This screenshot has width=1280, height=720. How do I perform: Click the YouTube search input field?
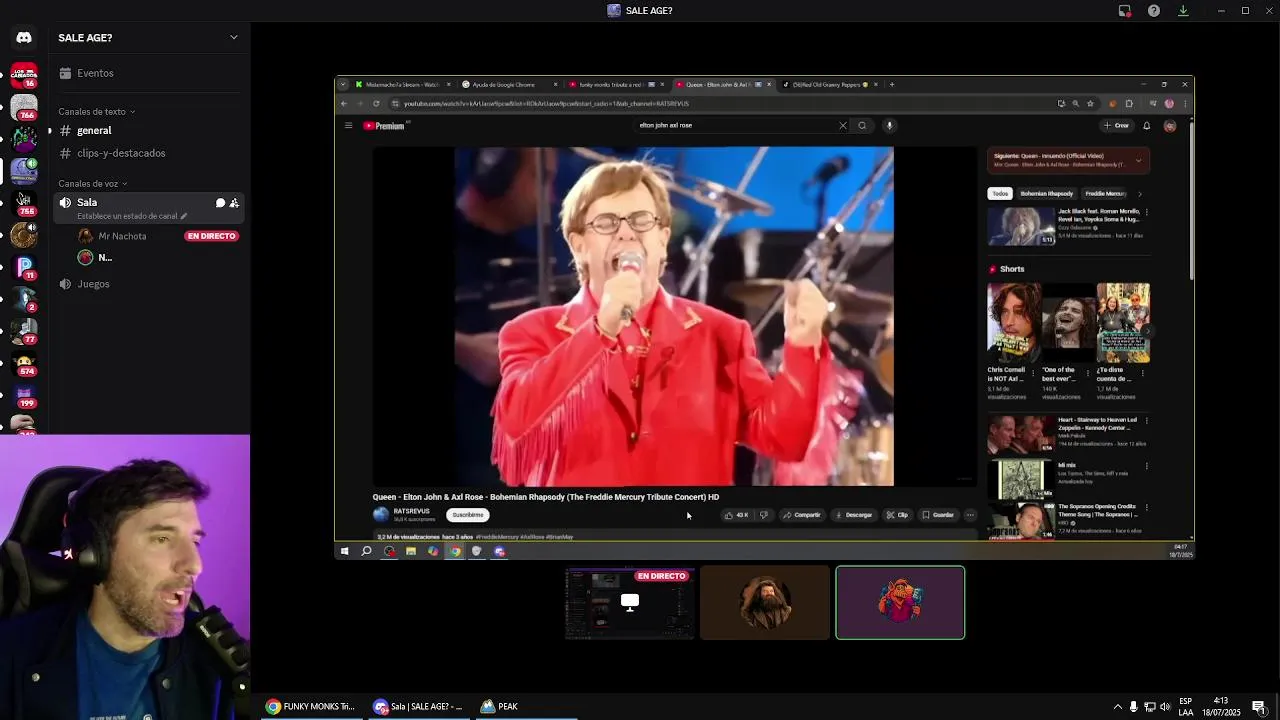(x=735, y=126)
